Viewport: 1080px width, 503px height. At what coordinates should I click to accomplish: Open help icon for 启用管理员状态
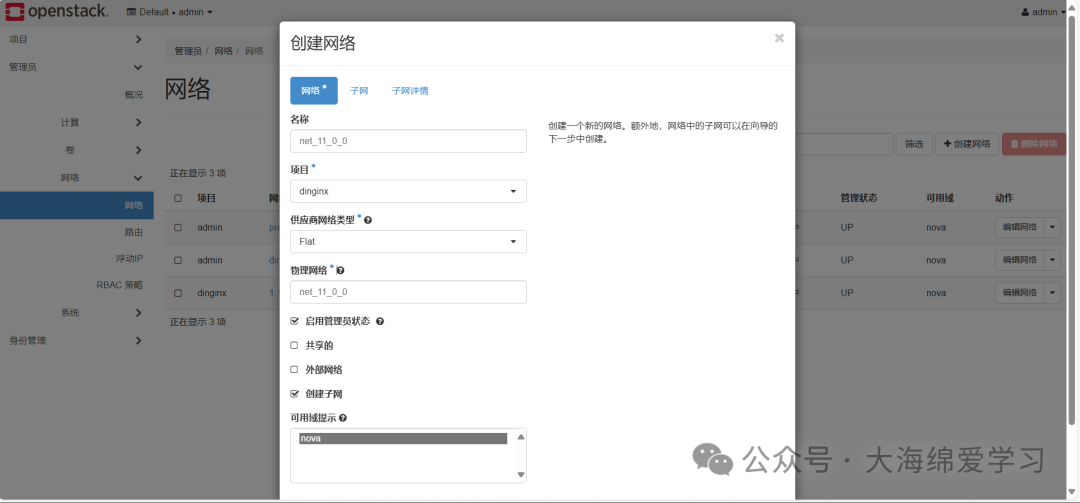(380, 321)
